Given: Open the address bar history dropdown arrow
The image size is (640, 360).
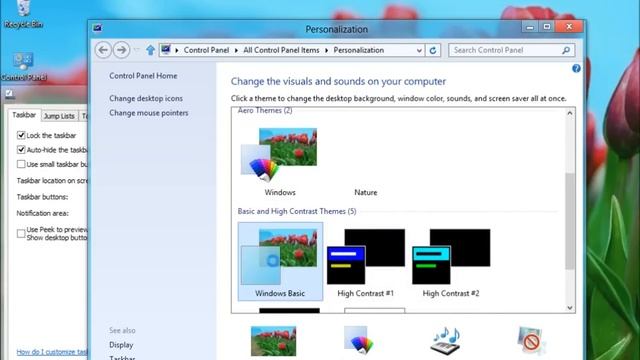Looking at the screenshot, I should (419, 50).
